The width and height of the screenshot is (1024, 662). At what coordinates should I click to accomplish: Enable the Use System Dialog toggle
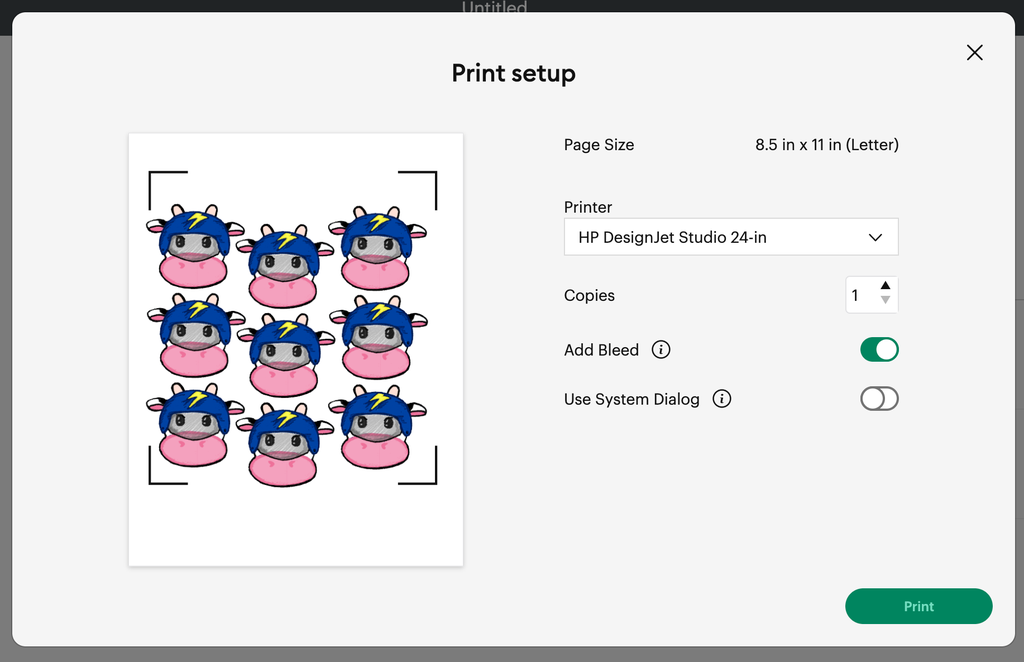pos(879,399)
